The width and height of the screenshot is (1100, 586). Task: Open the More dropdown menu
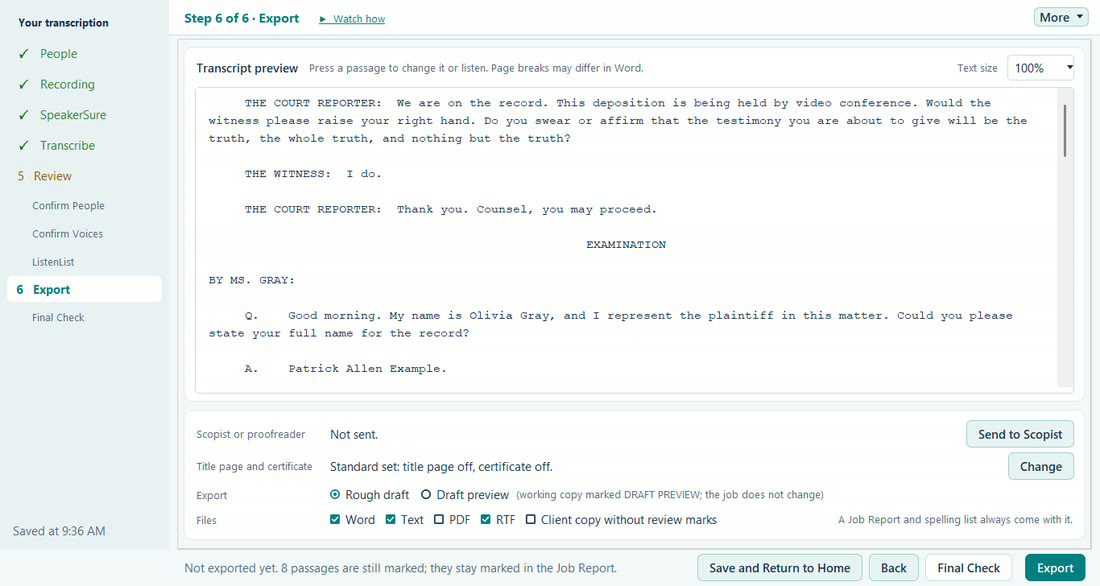(1061, 18)
